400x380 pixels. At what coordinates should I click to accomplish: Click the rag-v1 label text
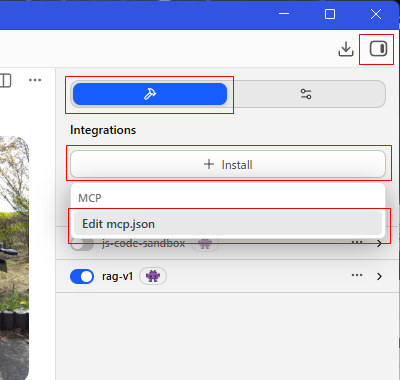pos(118,276)
